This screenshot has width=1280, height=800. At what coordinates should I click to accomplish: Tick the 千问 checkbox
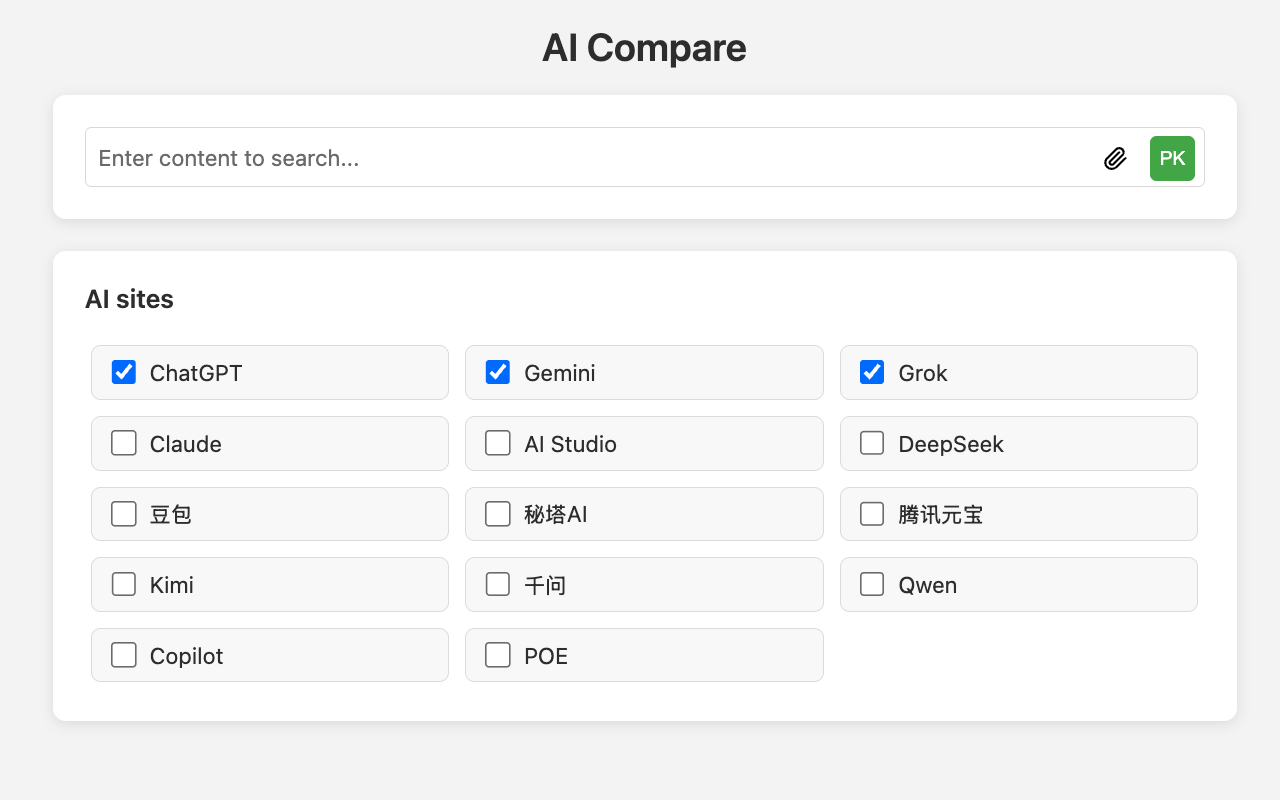pyautogui.click(x=498, y=584)
